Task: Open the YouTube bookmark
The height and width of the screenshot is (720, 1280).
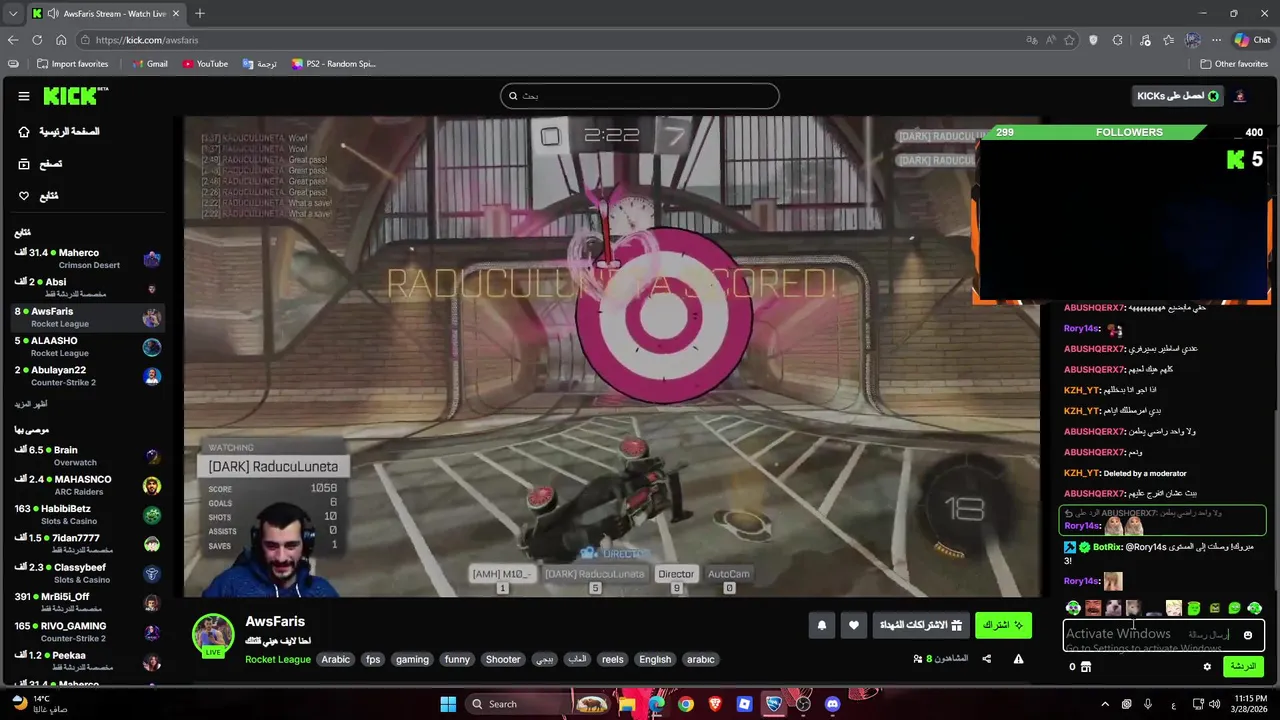Action: 205,64
